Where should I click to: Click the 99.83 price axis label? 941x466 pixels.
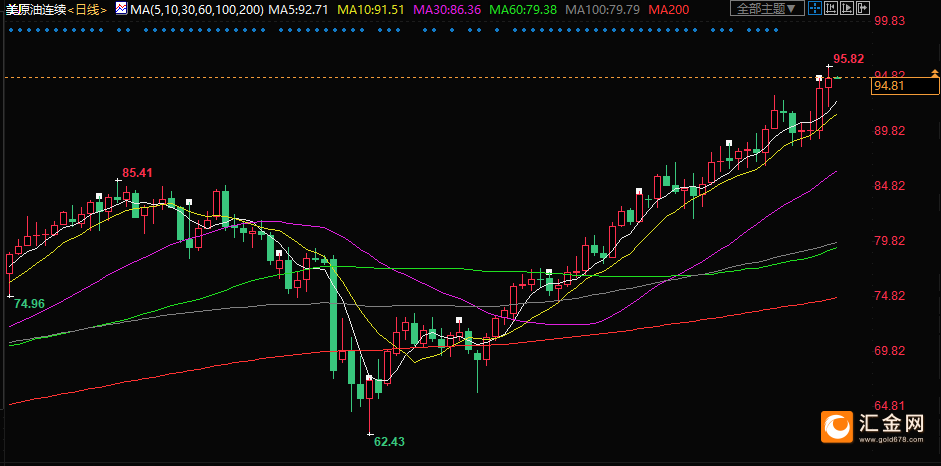[889, 21]
